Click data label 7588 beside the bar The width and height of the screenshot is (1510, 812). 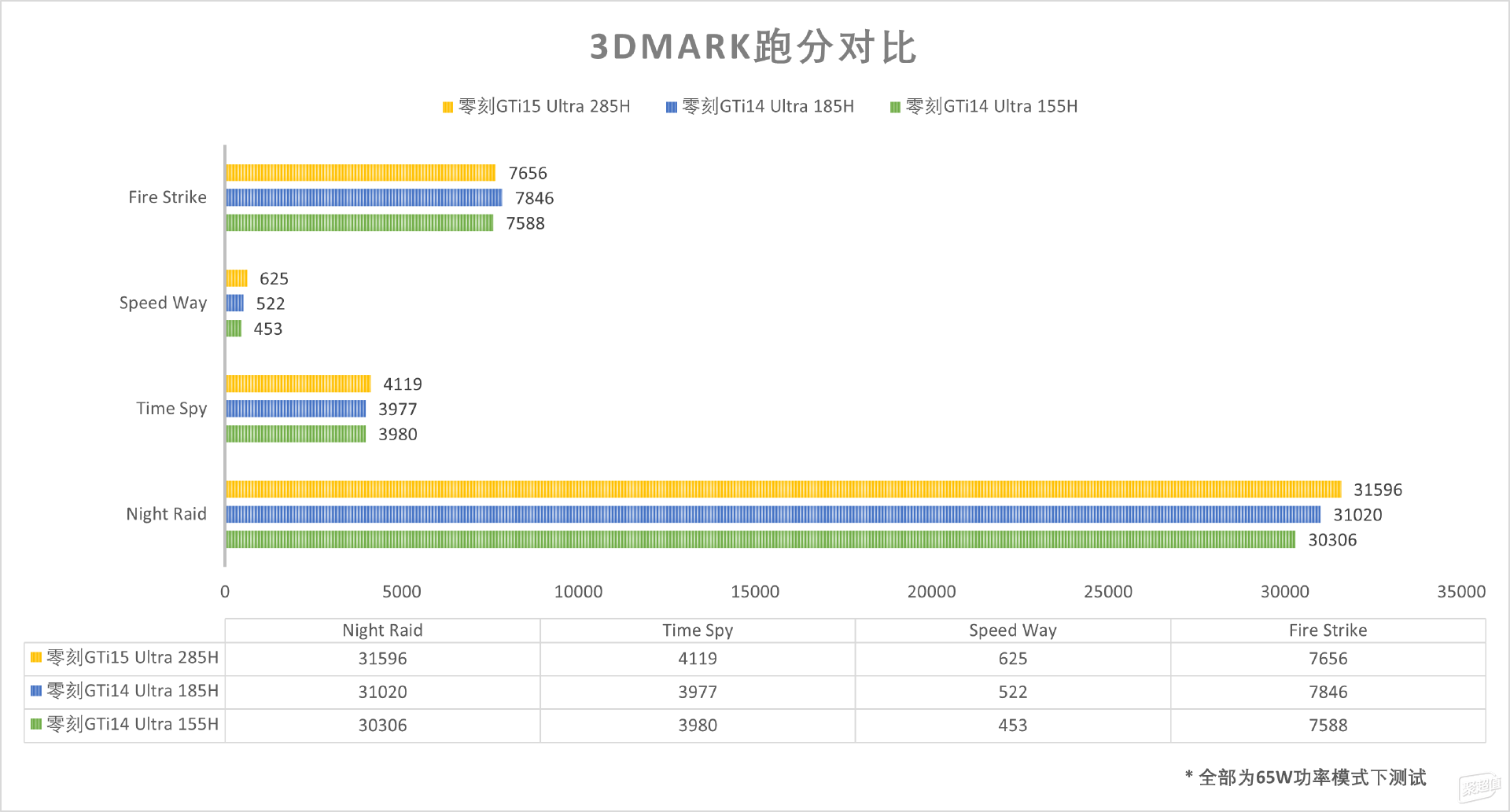point(525,224)
